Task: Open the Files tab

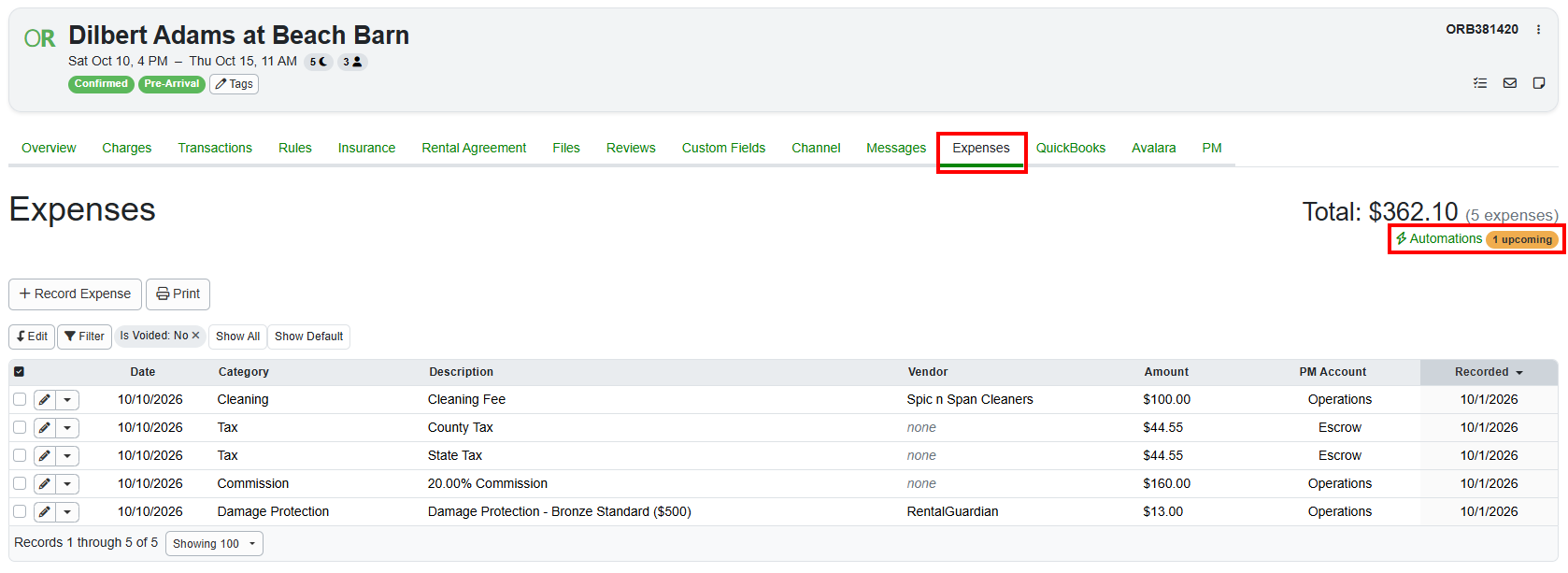Action: tap(566, 148)
